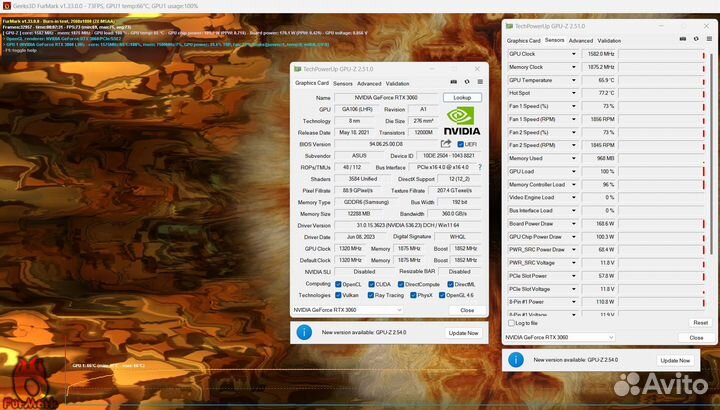Select Validation tab in Sensors window

(x=609, y=41)
